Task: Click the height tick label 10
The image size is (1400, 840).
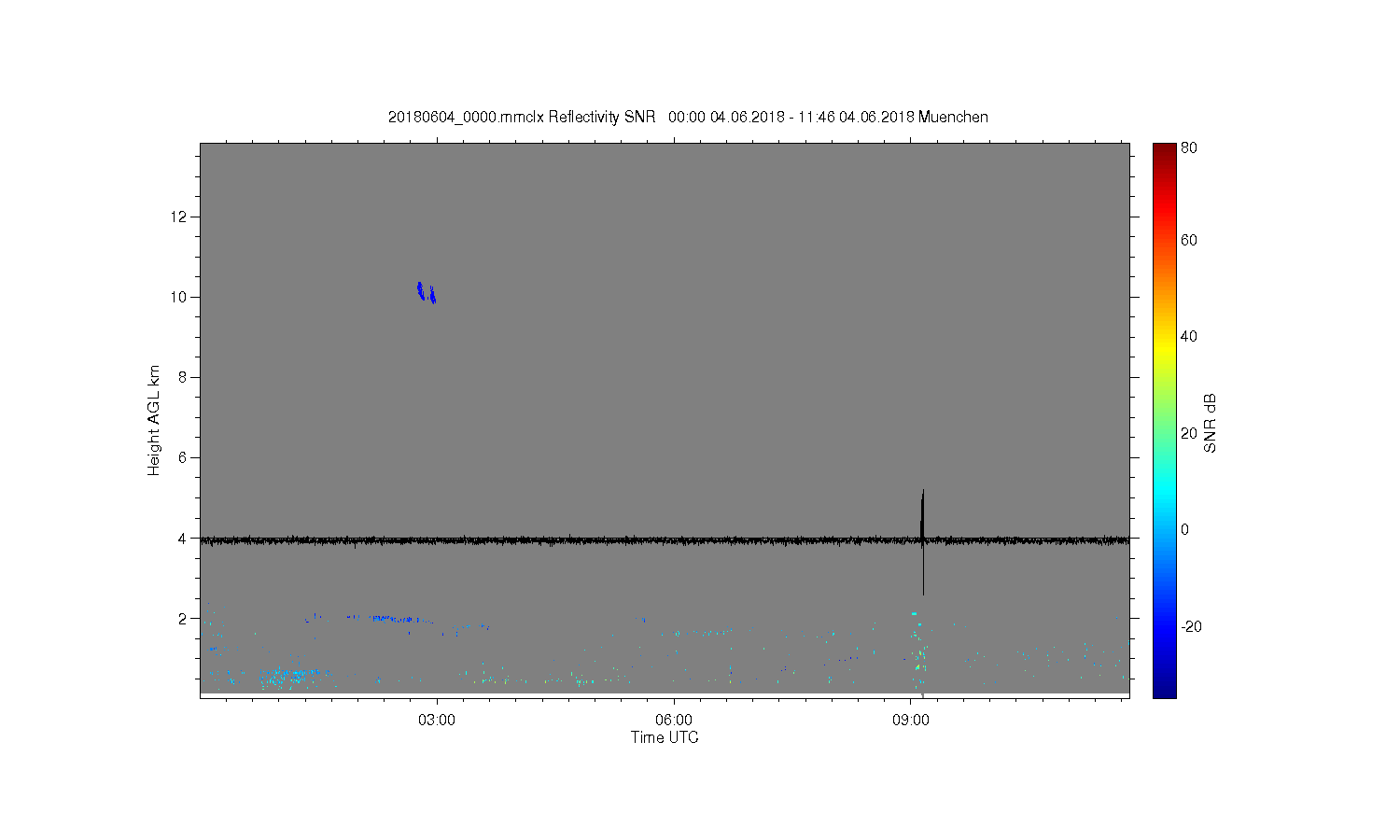Action: (179, 297)
